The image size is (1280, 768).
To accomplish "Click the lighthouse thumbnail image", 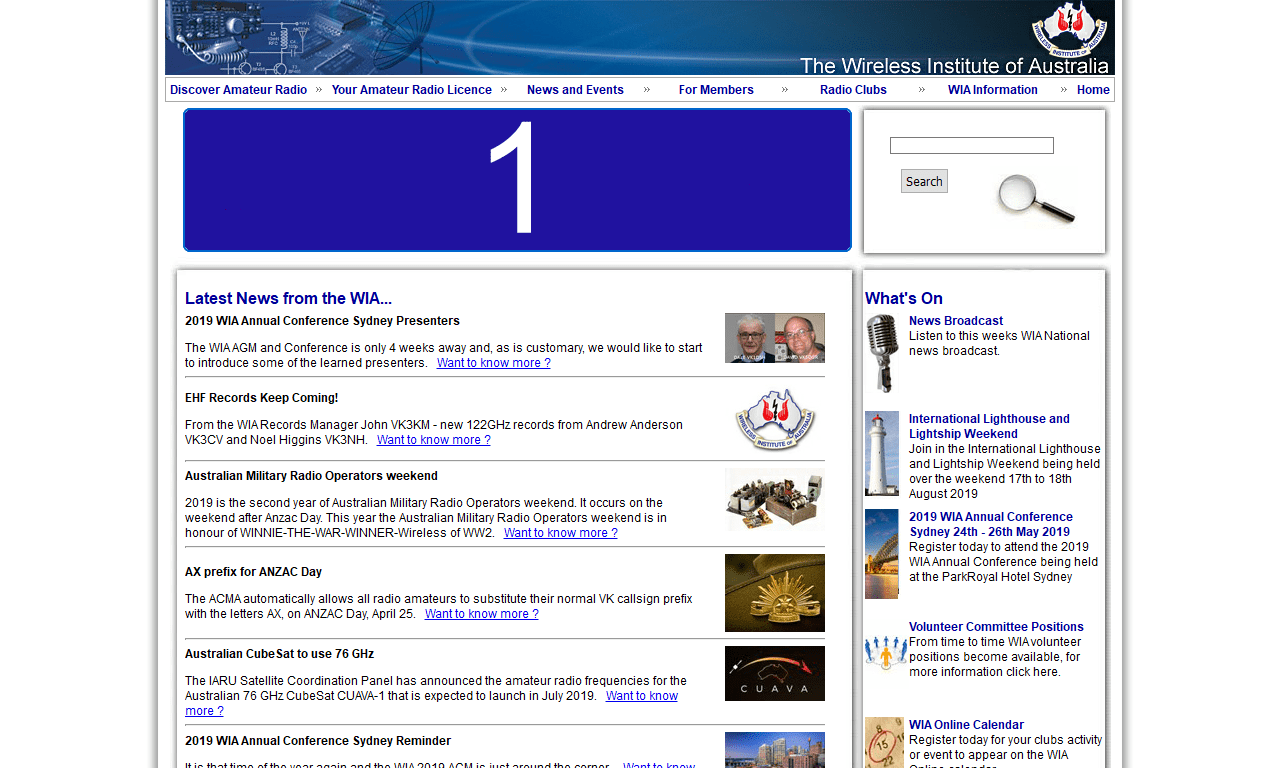I will (882, 454).
